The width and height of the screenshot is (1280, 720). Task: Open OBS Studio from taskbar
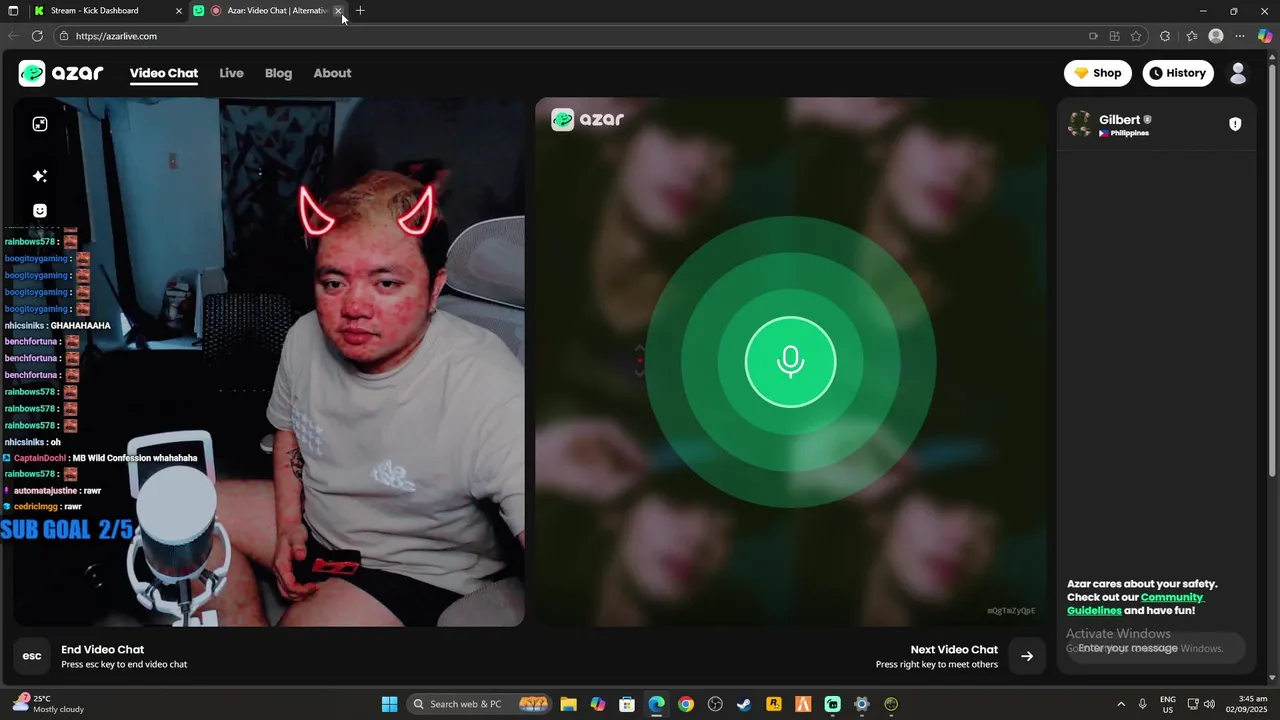tap(715, 704)
